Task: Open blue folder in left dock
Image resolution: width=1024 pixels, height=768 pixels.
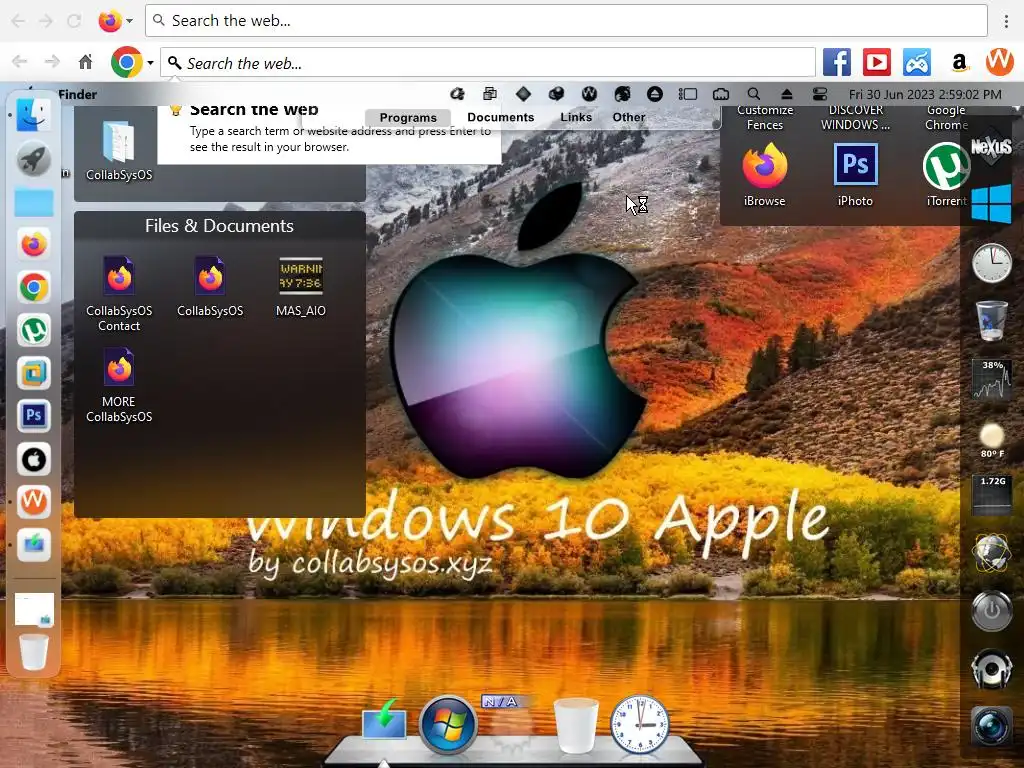Action: [x=33, y=202]
